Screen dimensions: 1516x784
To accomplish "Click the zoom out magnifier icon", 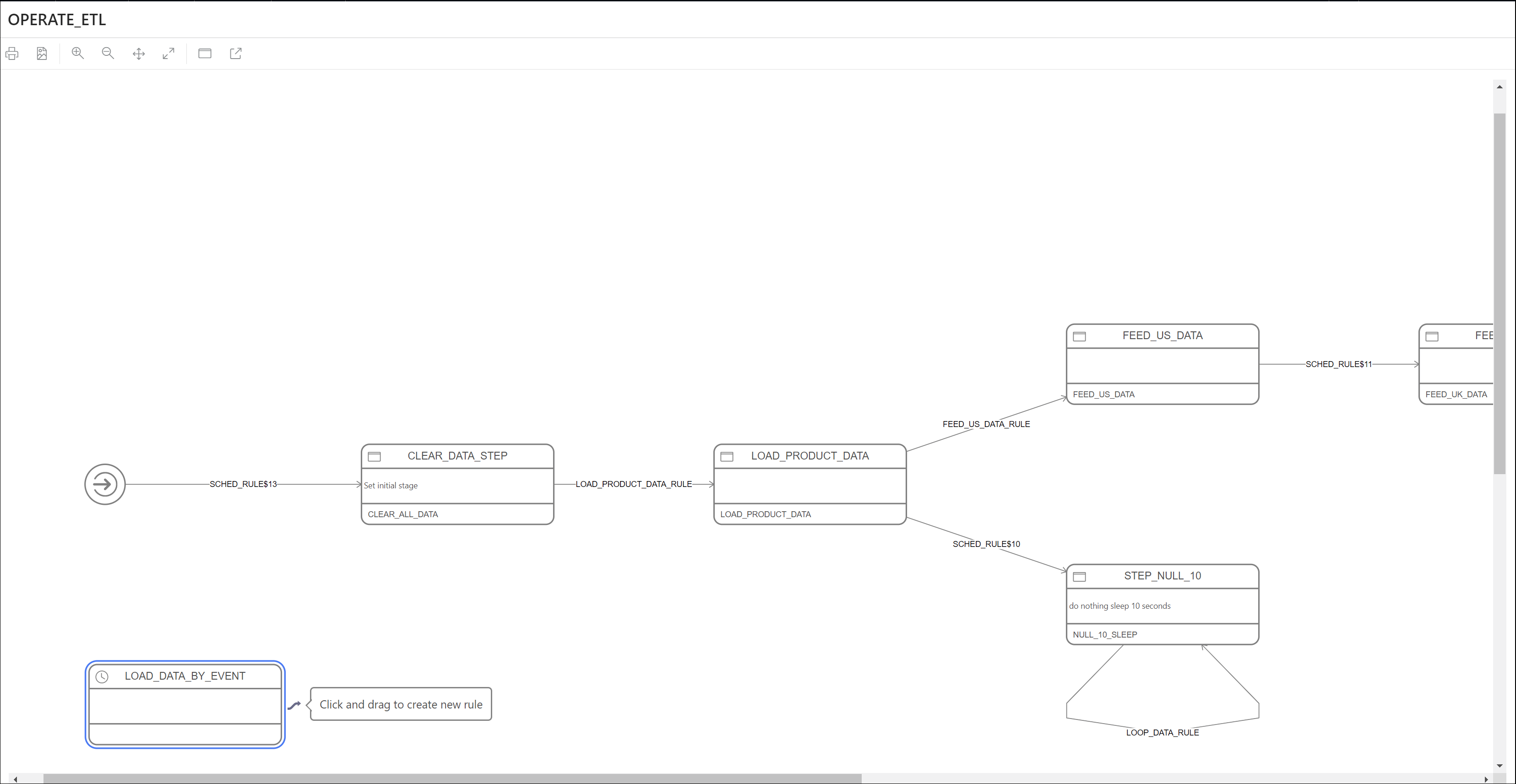I will pyautogui.click(x=108, y=54).
